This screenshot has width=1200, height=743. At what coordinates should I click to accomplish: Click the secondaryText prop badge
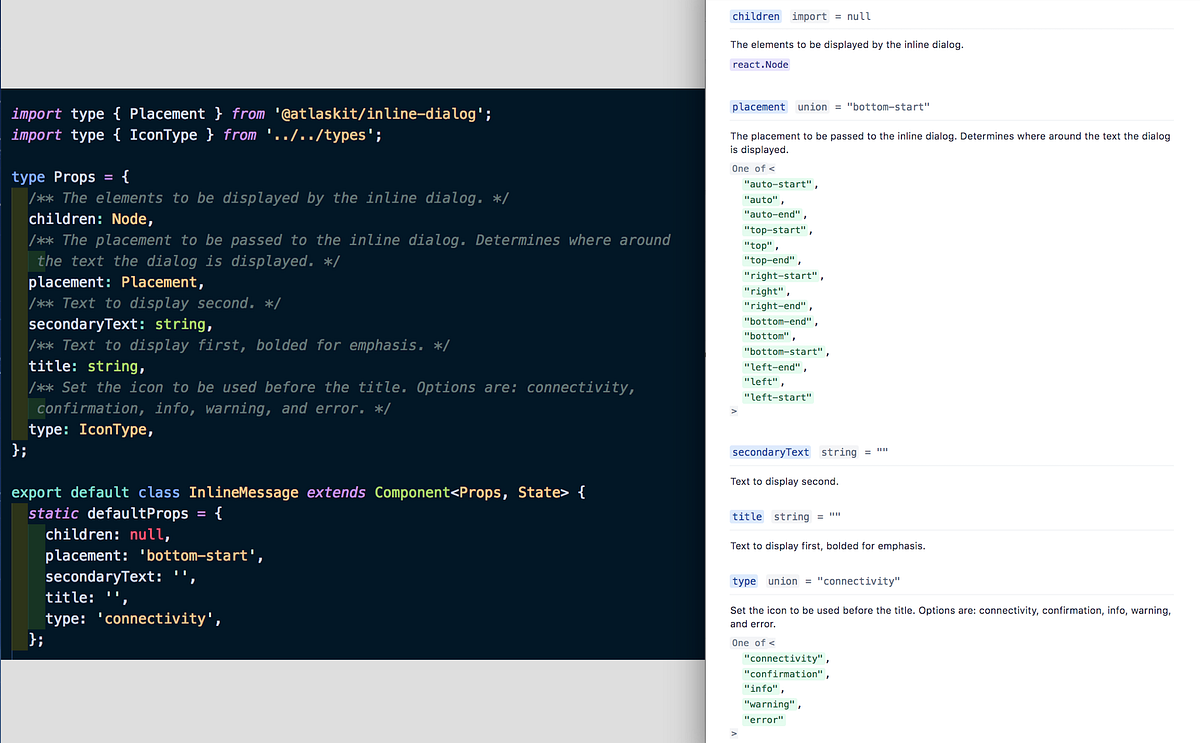click(770, 452)
